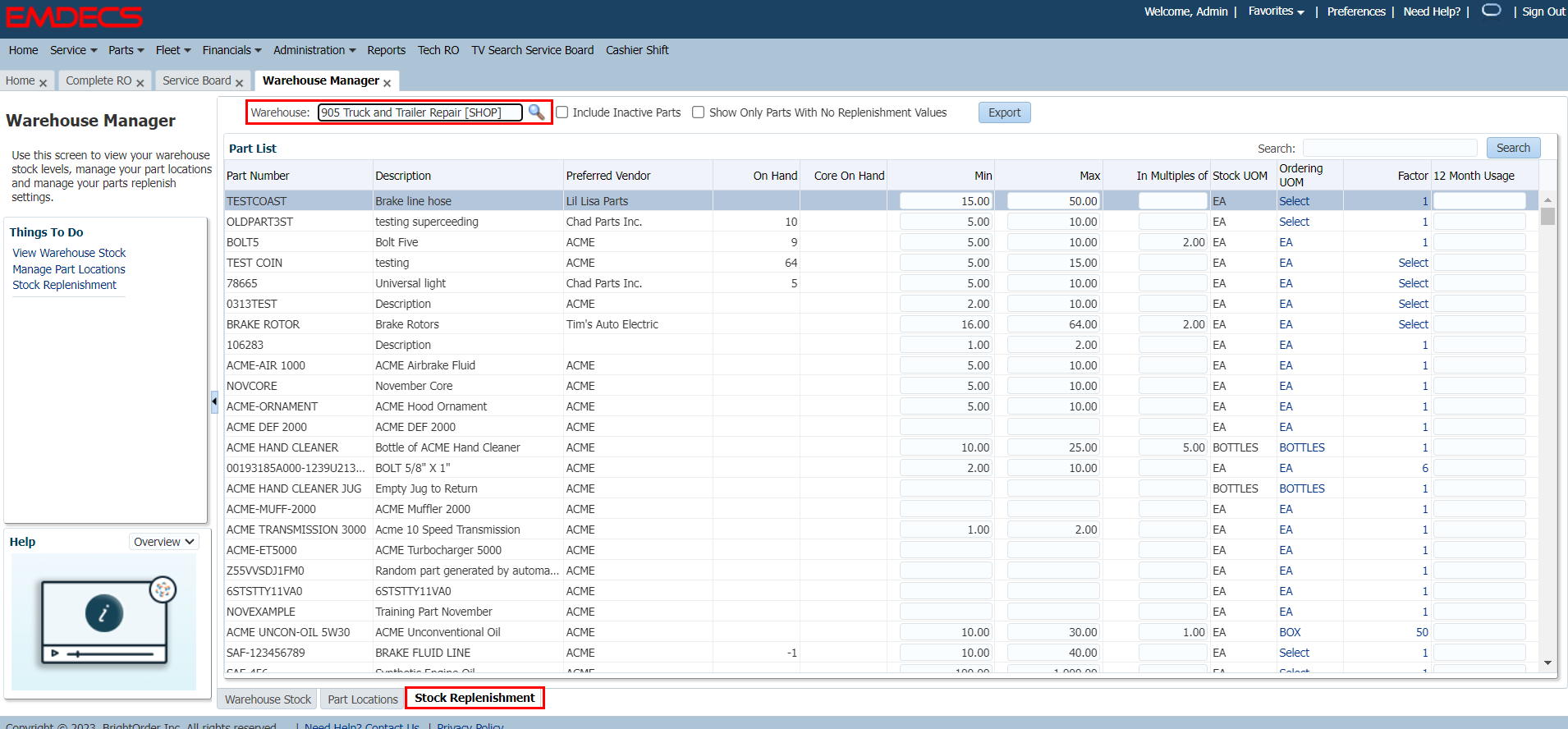The image size is (1568, 729).
Task: Open the Service menu dropdown
Action: point(73,50)
